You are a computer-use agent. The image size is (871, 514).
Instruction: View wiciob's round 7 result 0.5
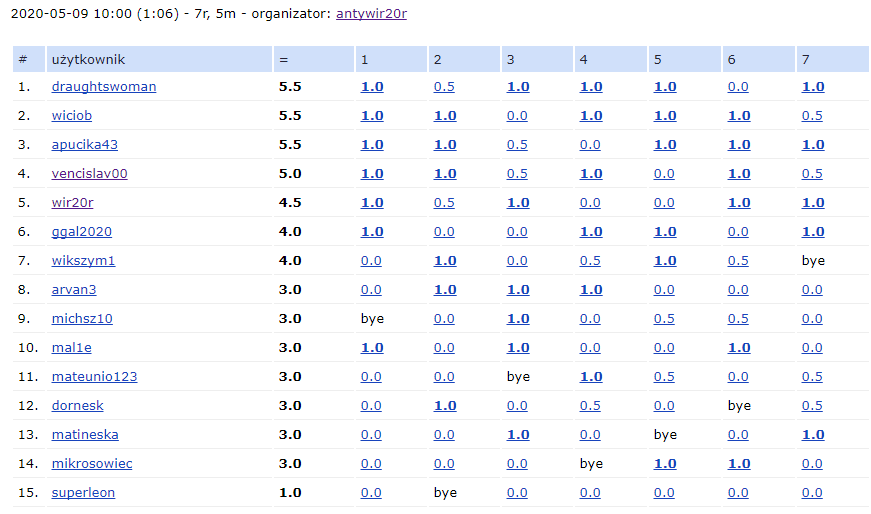pyautogui.click(x=812, y=116)
